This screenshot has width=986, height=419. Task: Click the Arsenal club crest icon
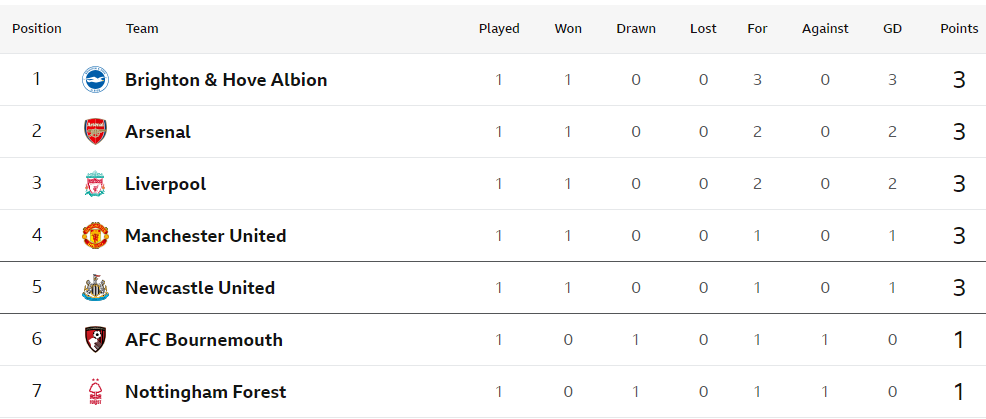click(96, 132)
